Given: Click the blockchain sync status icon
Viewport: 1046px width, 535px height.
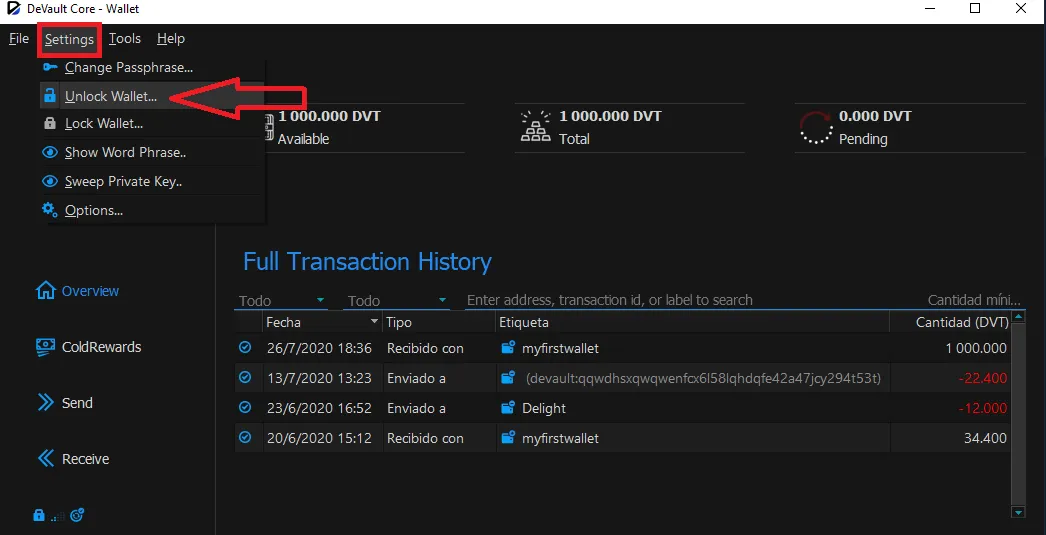Looking at the screenshot, I should [77, 515].
